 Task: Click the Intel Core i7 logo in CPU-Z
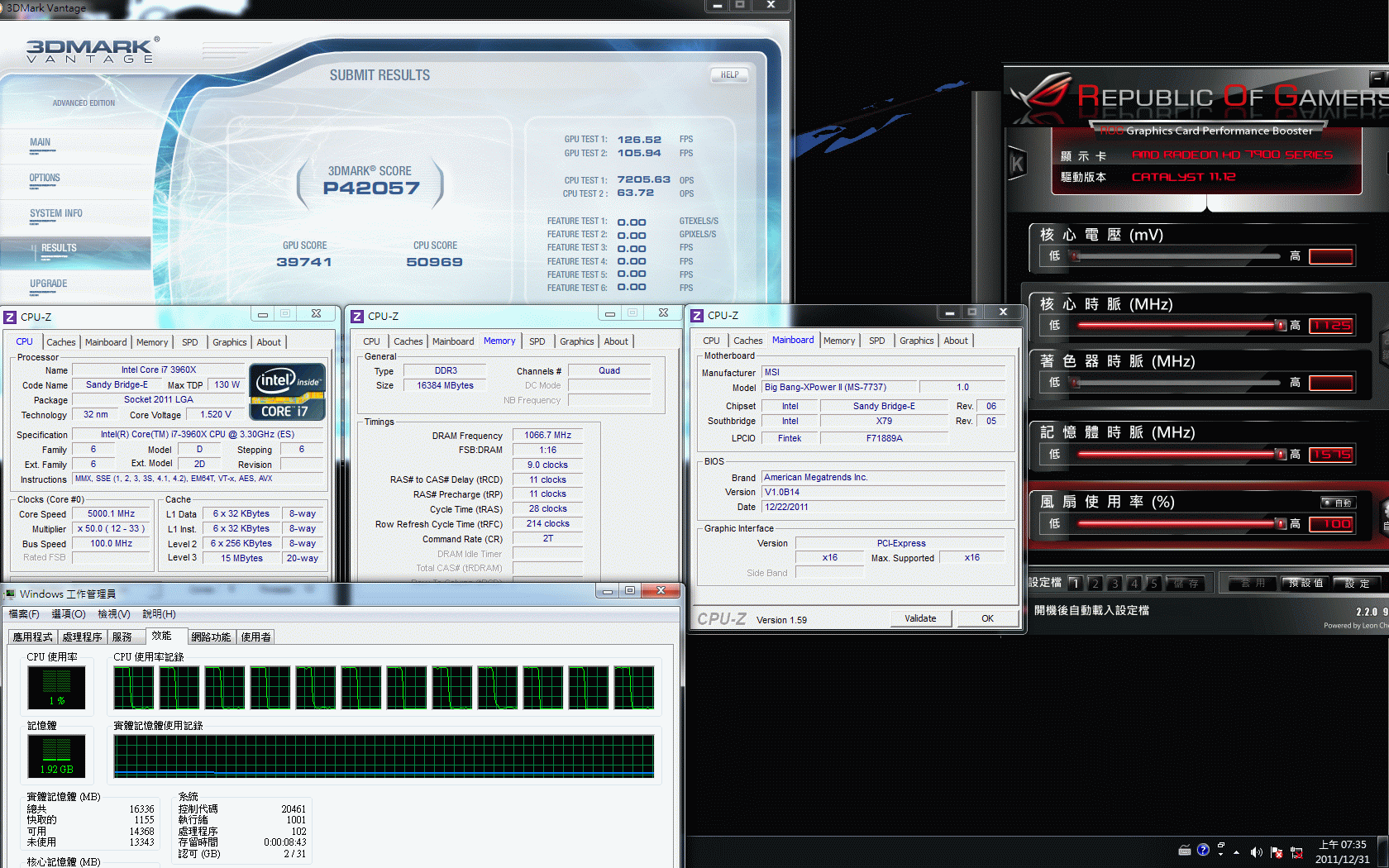(287, 392)
